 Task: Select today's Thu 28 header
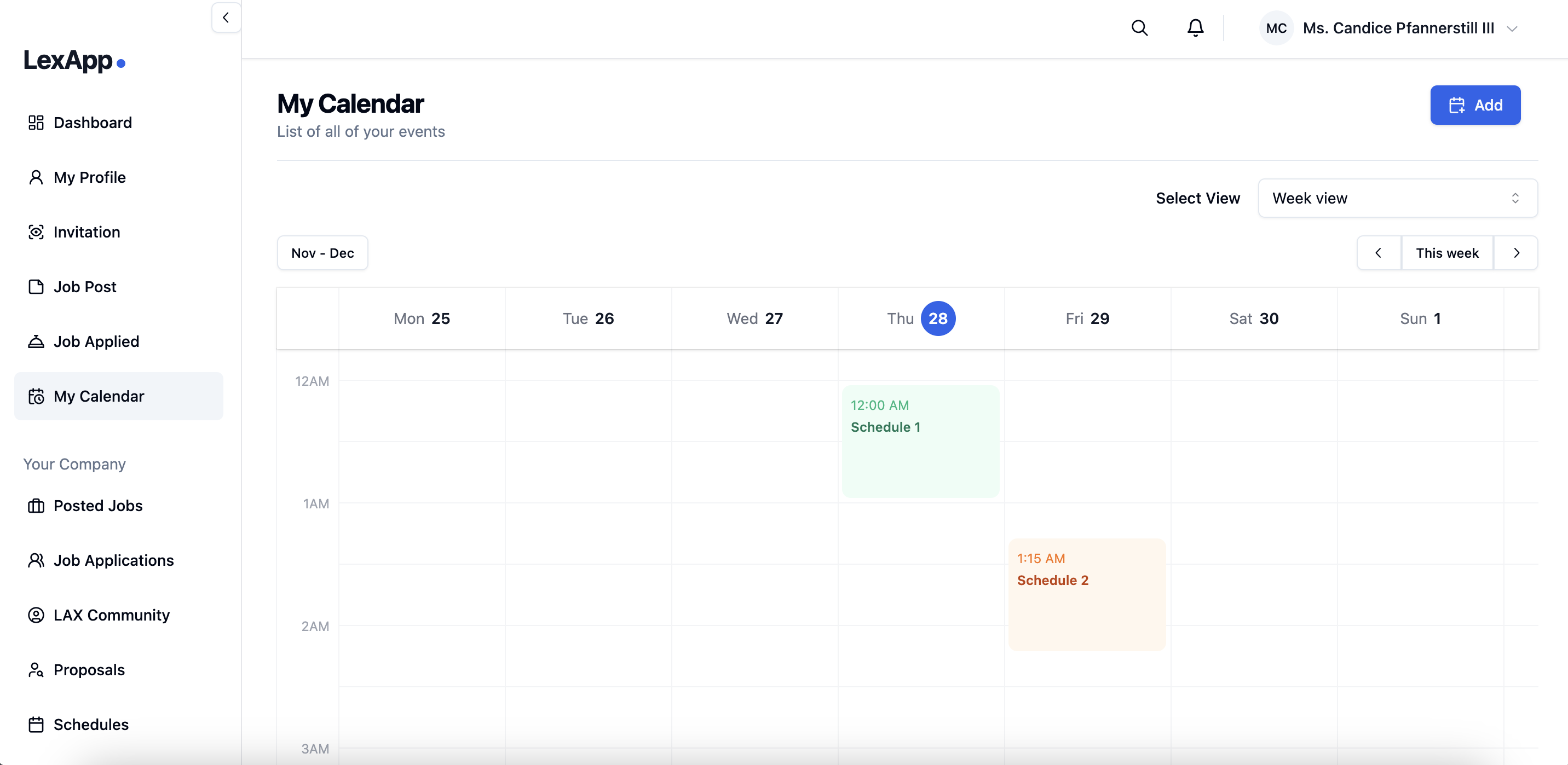[x=921, y=318]
